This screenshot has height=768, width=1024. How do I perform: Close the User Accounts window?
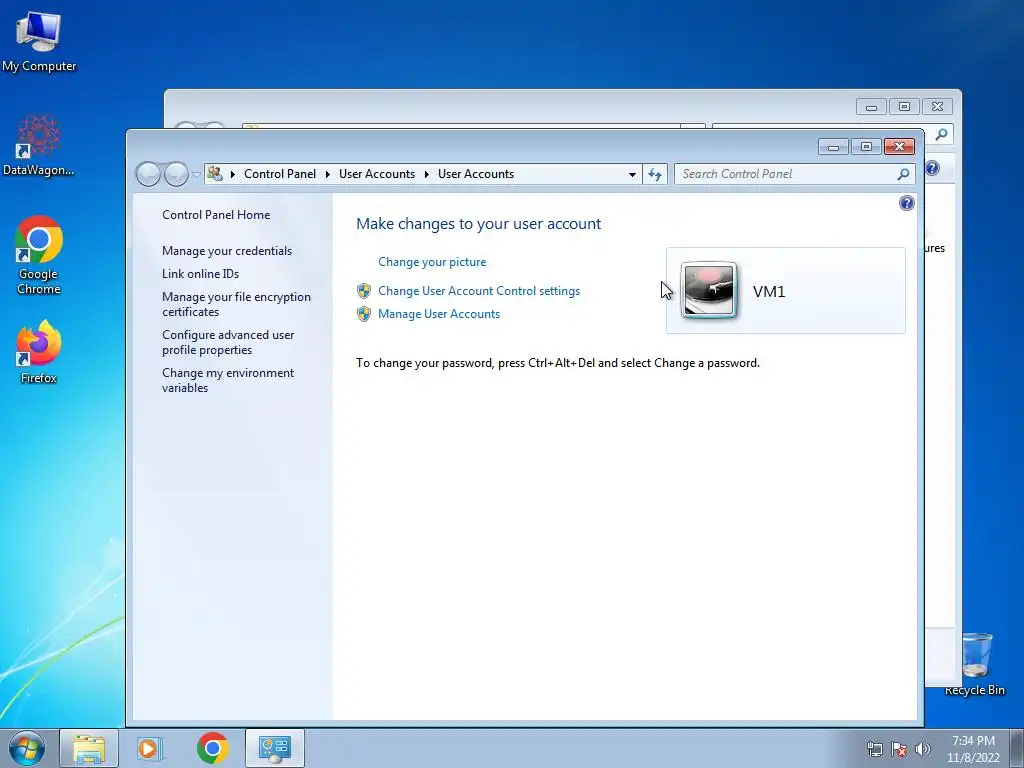coord(899,147)
